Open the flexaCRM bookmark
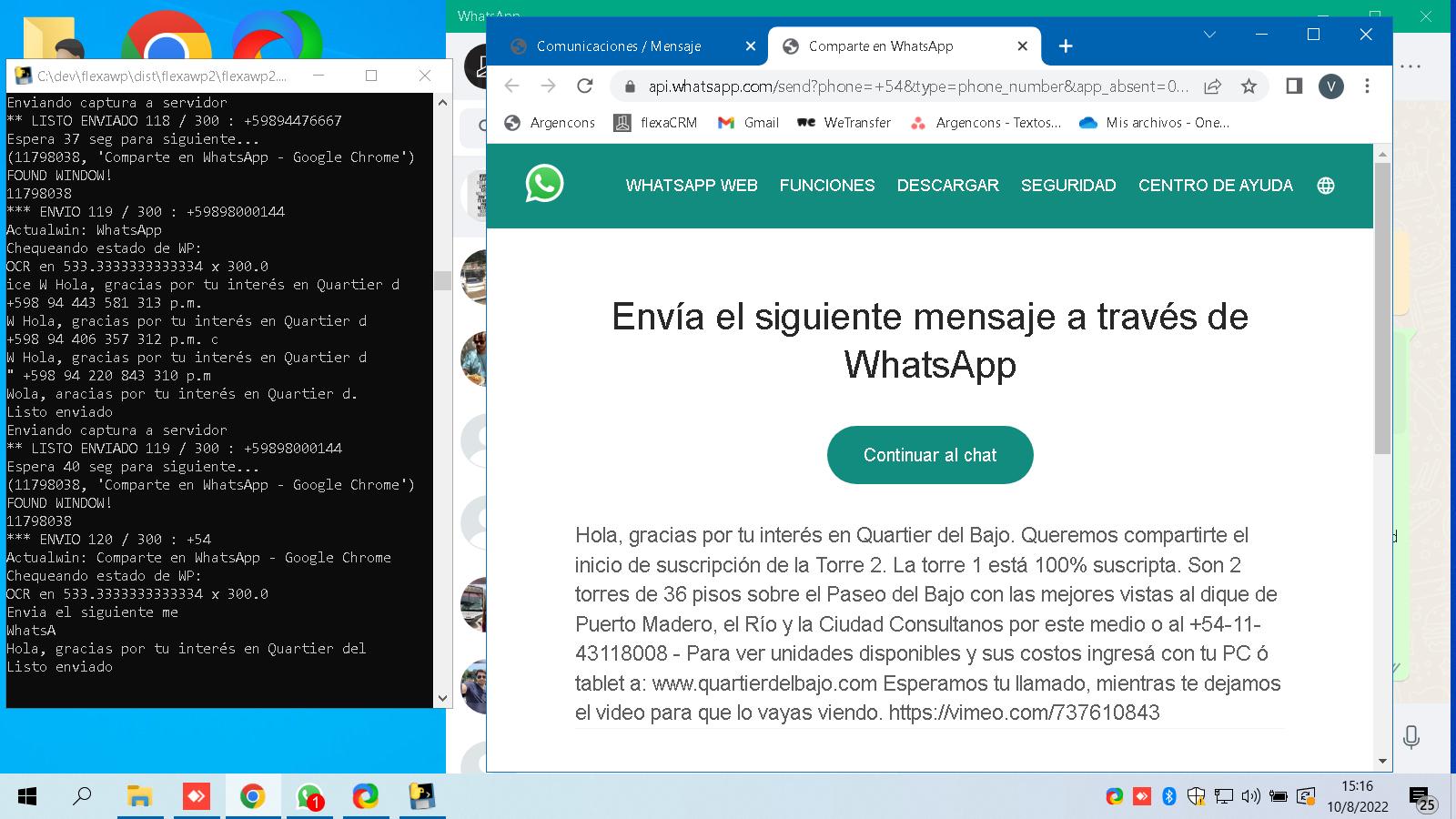 point(655,123)
